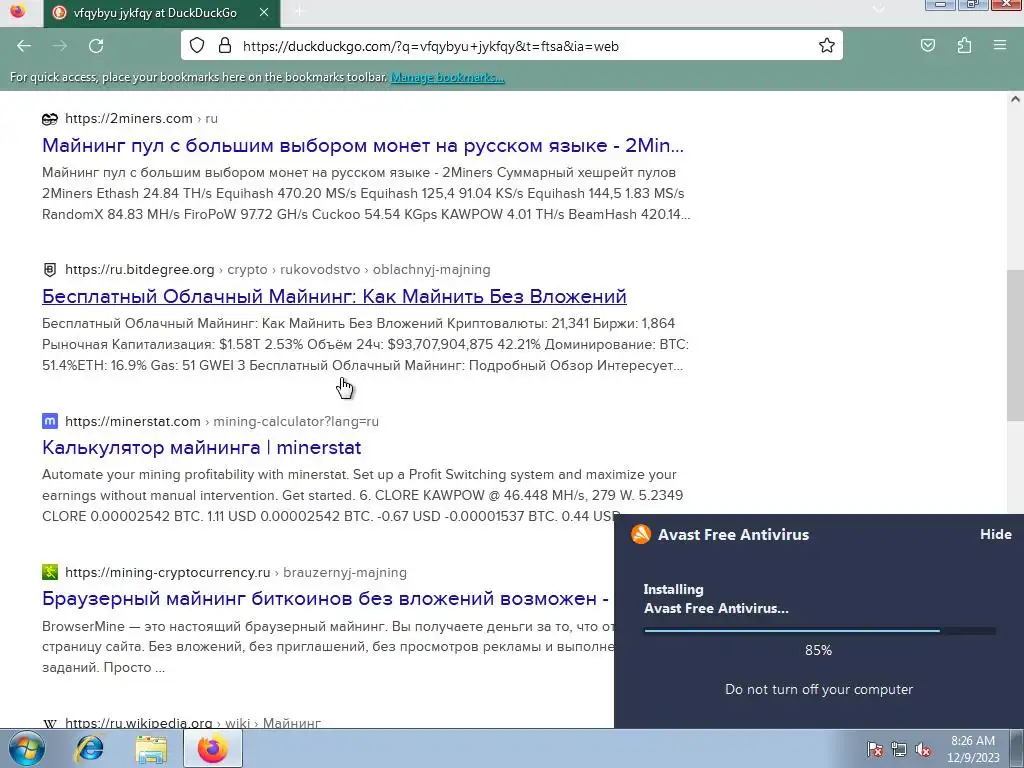Open the 2Miners mining pool result

click(x=363, y=145)
